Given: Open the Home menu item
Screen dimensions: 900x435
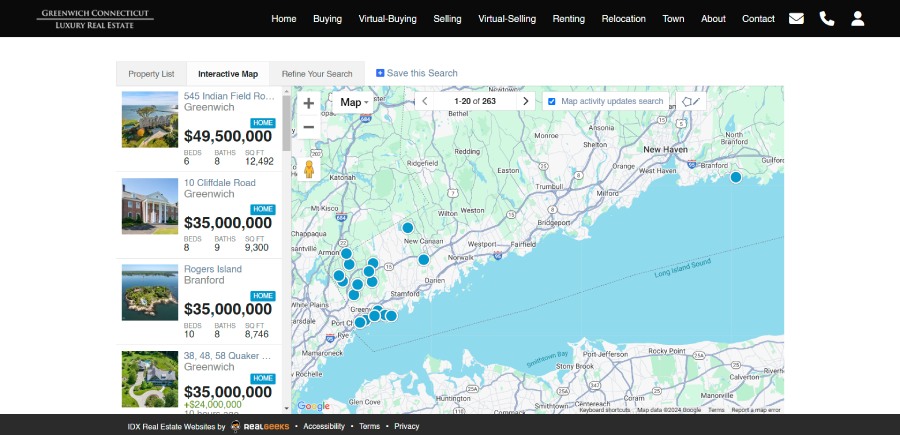Looking at the screenshot, I should tap(284, 18).
